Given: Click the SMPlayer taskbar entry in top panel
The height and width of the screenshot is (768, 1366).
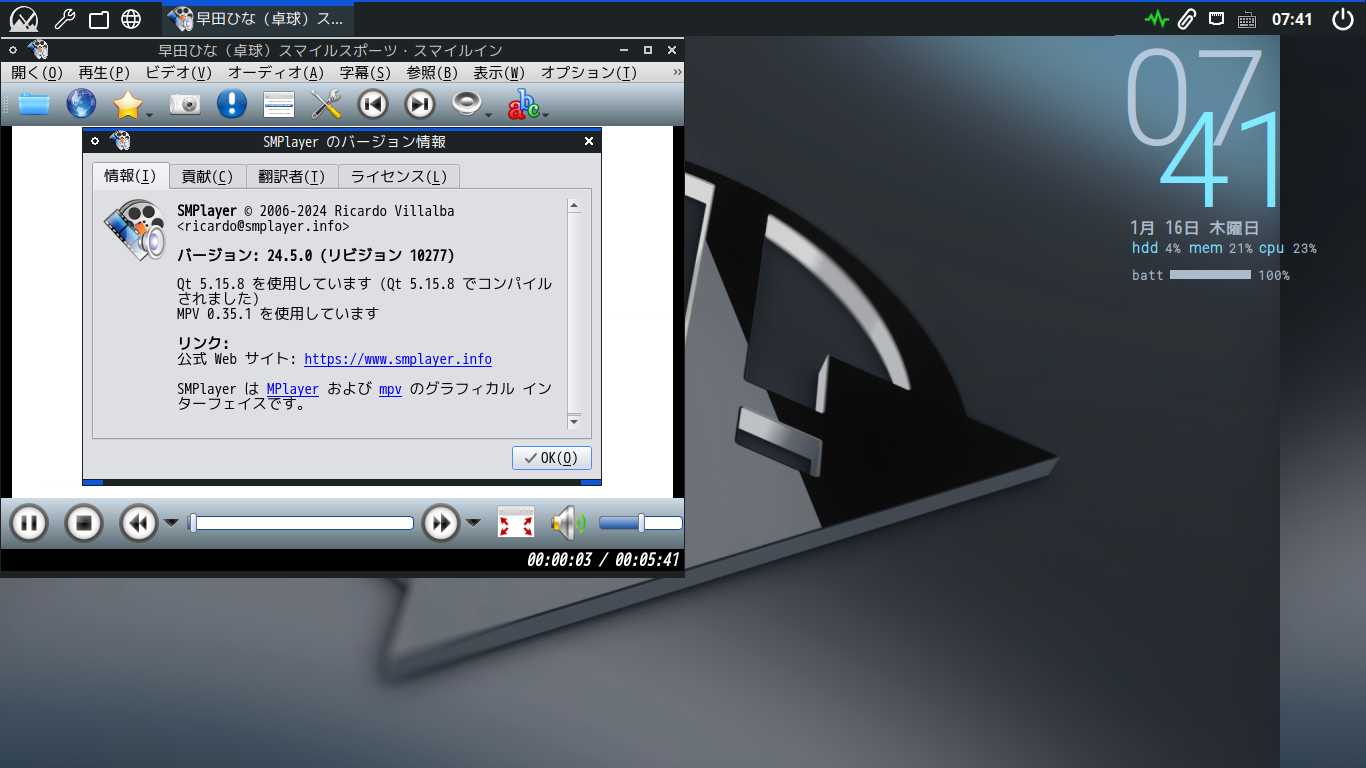Looking at the screenshot, I should coord(258,18).
